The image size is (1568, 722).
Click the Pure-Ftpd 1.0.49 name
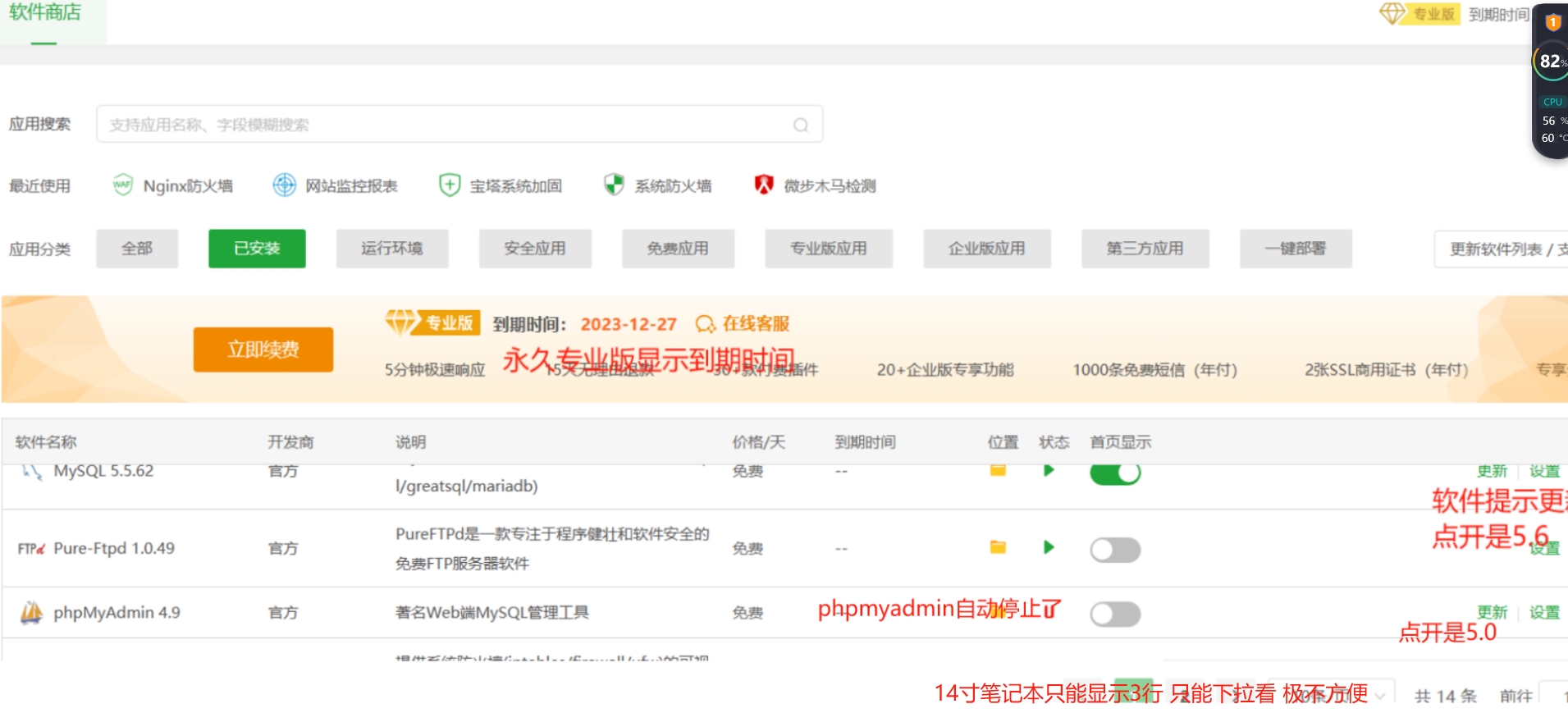pyautogui.click(x=114, y=548)
